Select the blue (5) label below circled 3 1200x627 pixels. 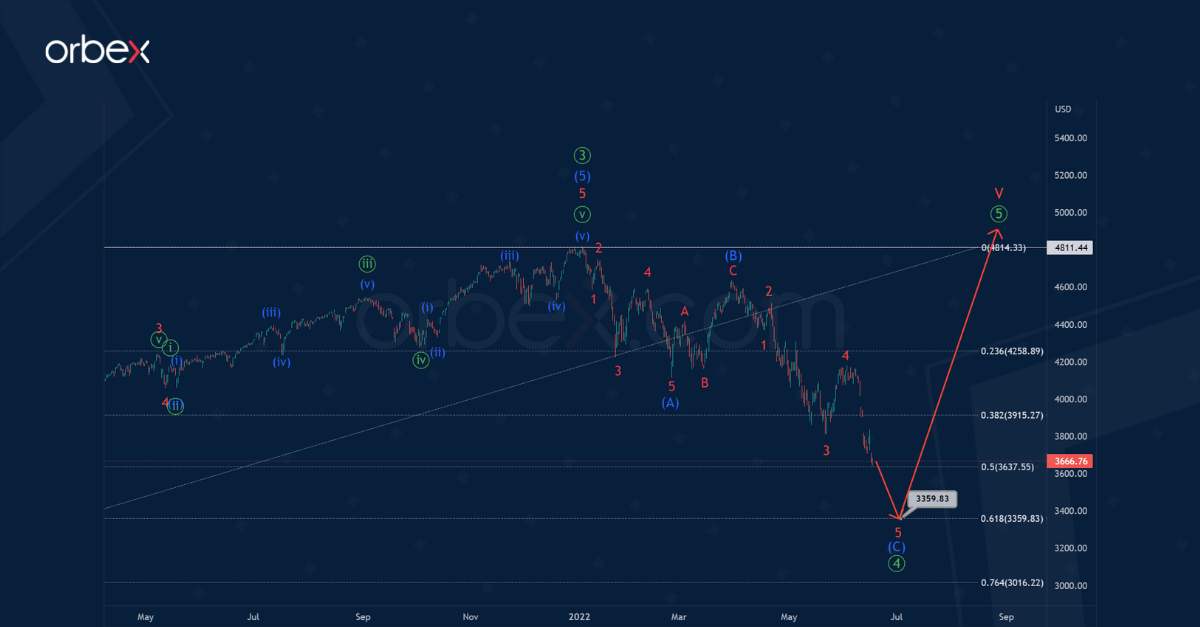582,175
